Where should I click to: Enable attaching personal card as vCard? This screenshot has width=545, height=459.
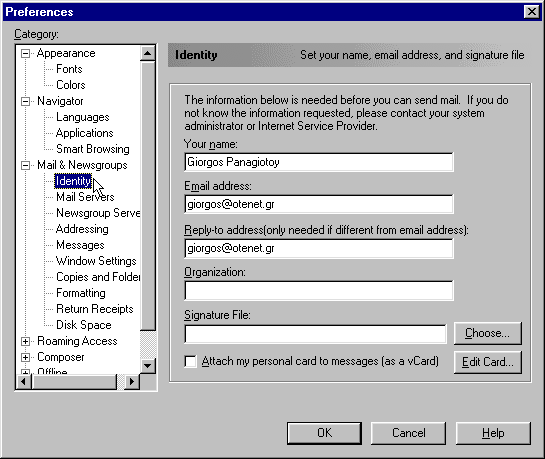[190, 361]
